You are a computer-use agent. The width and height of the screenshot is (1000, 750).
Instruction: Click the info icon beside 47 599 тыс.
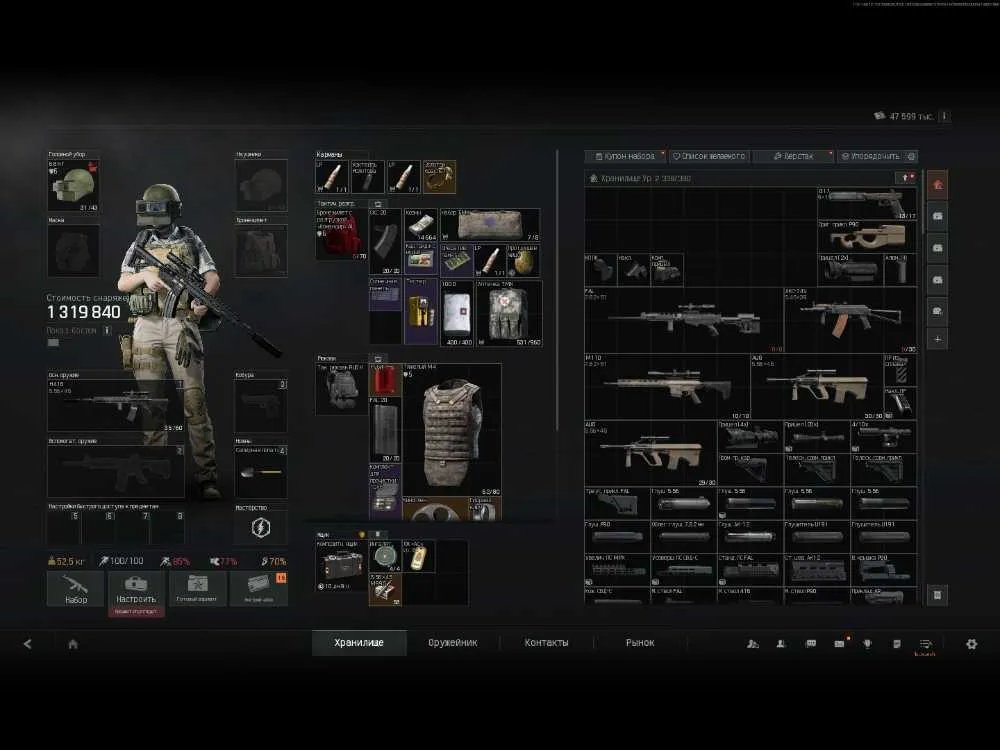pyautogui.click(x=945, y=116)
